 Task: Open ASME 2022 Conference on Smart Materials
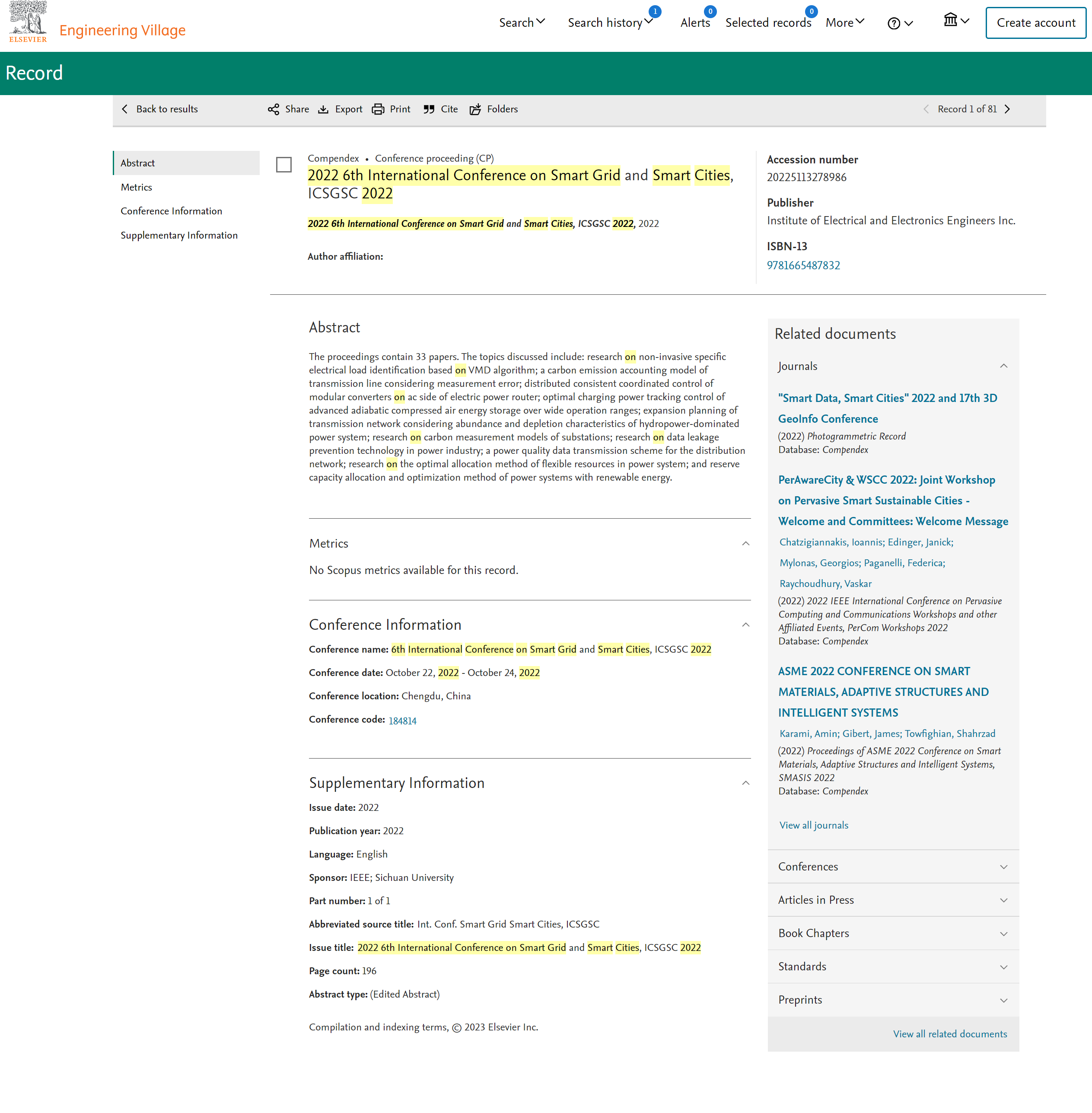(x=883, y=692)
